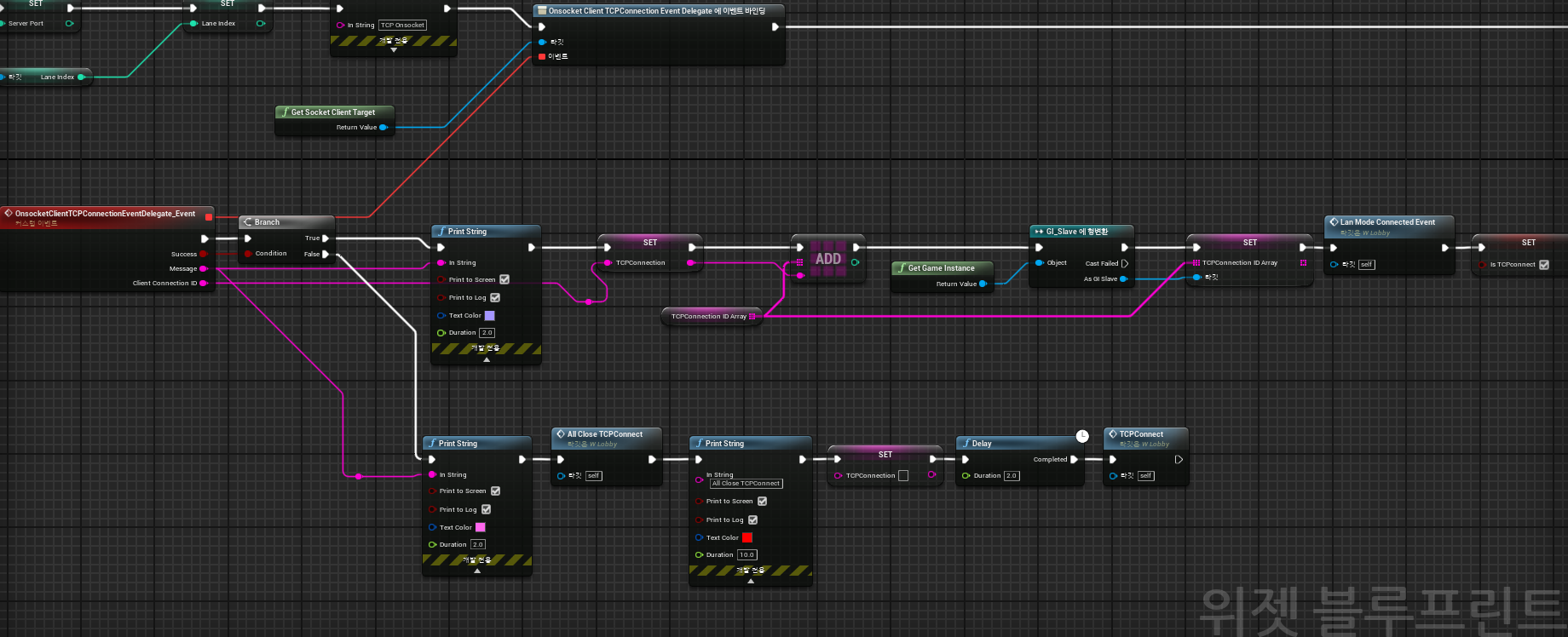Viewport: 1568px width, 637px height.
Task: Open the red Text Color swatch
Action: pos(747,537)
